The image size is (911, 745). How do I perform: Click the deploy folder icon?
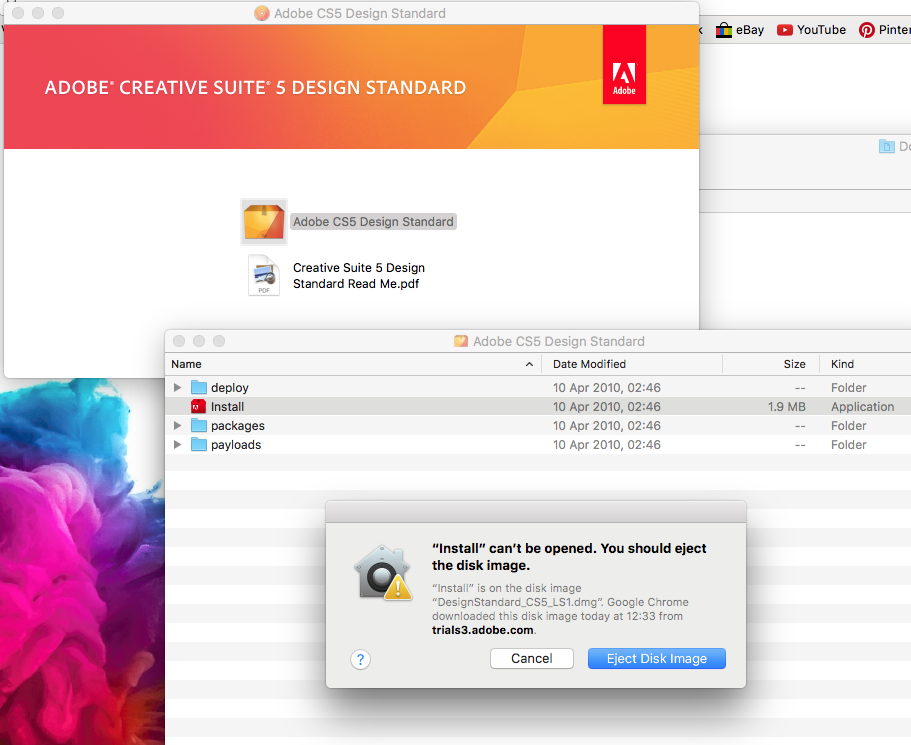pyautogui.click(x=199, y=387)
